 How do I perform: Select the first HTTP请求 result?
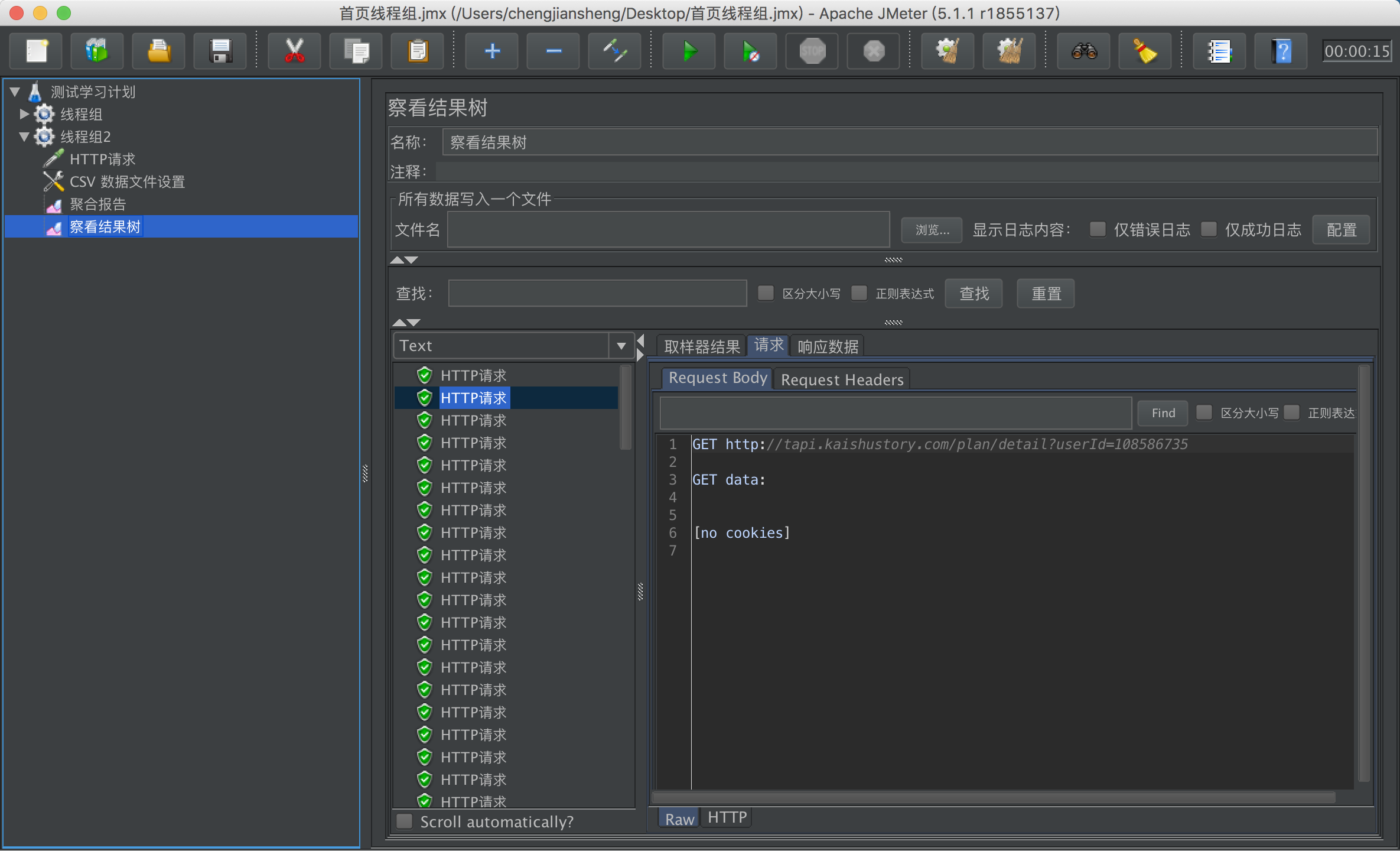pyautogui.click(x=473, y=376)
